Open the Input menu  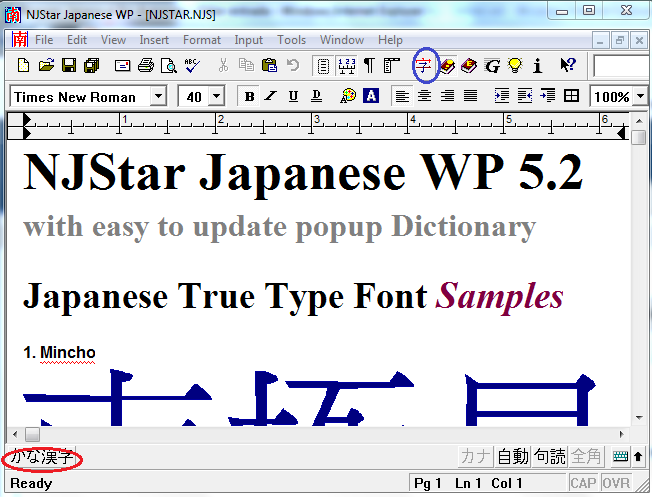tap(249, 40)
